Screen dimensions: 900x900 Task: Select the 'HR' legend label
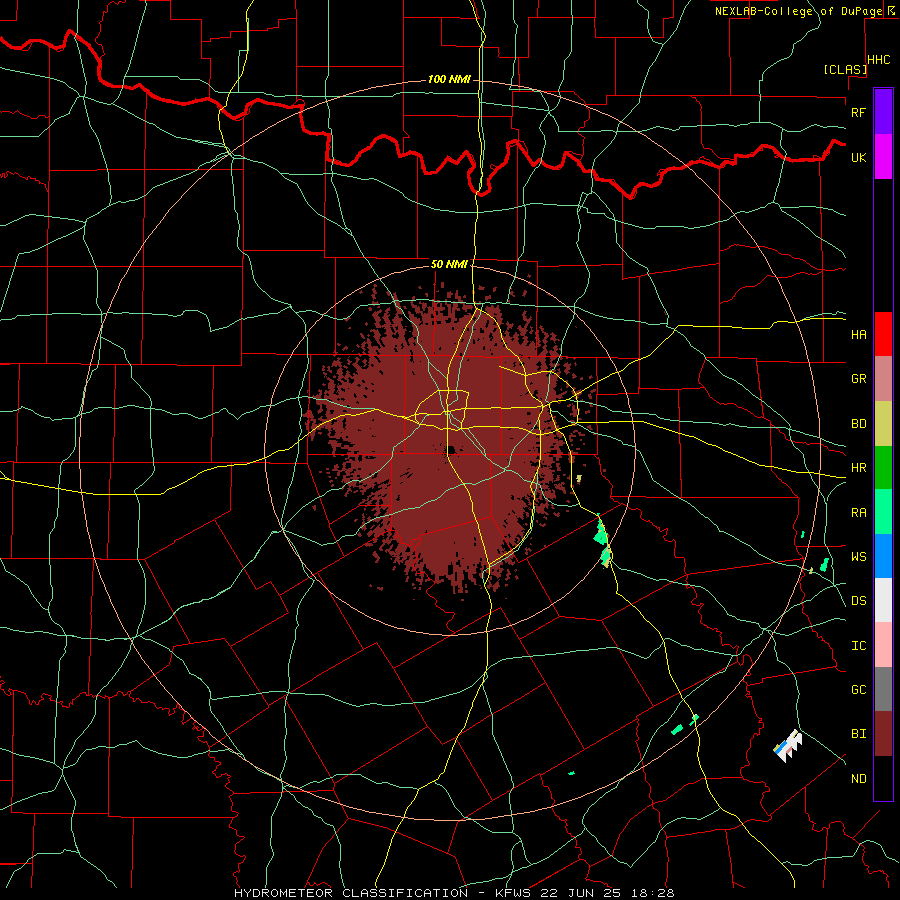[x=858, y=468]
